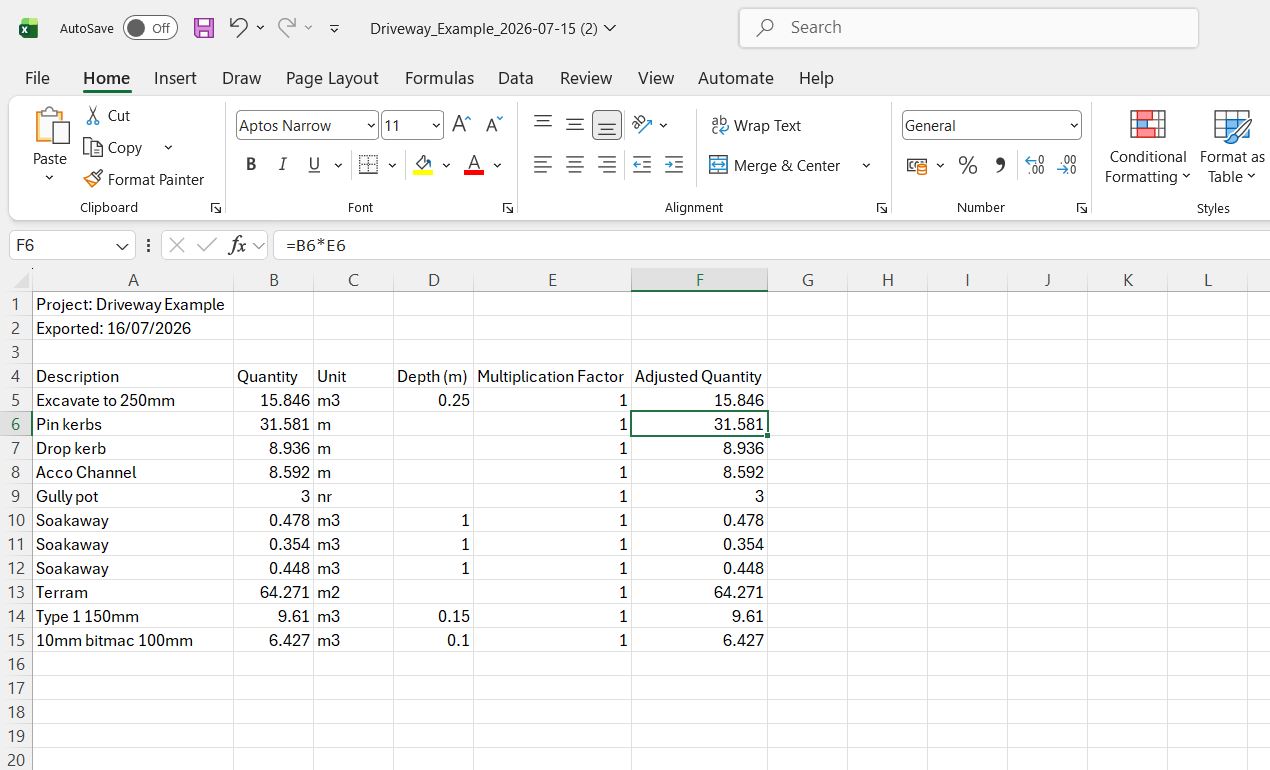Toggle underline formatting
Screen dimensions: 1270x770
click(x=314, y=165)
